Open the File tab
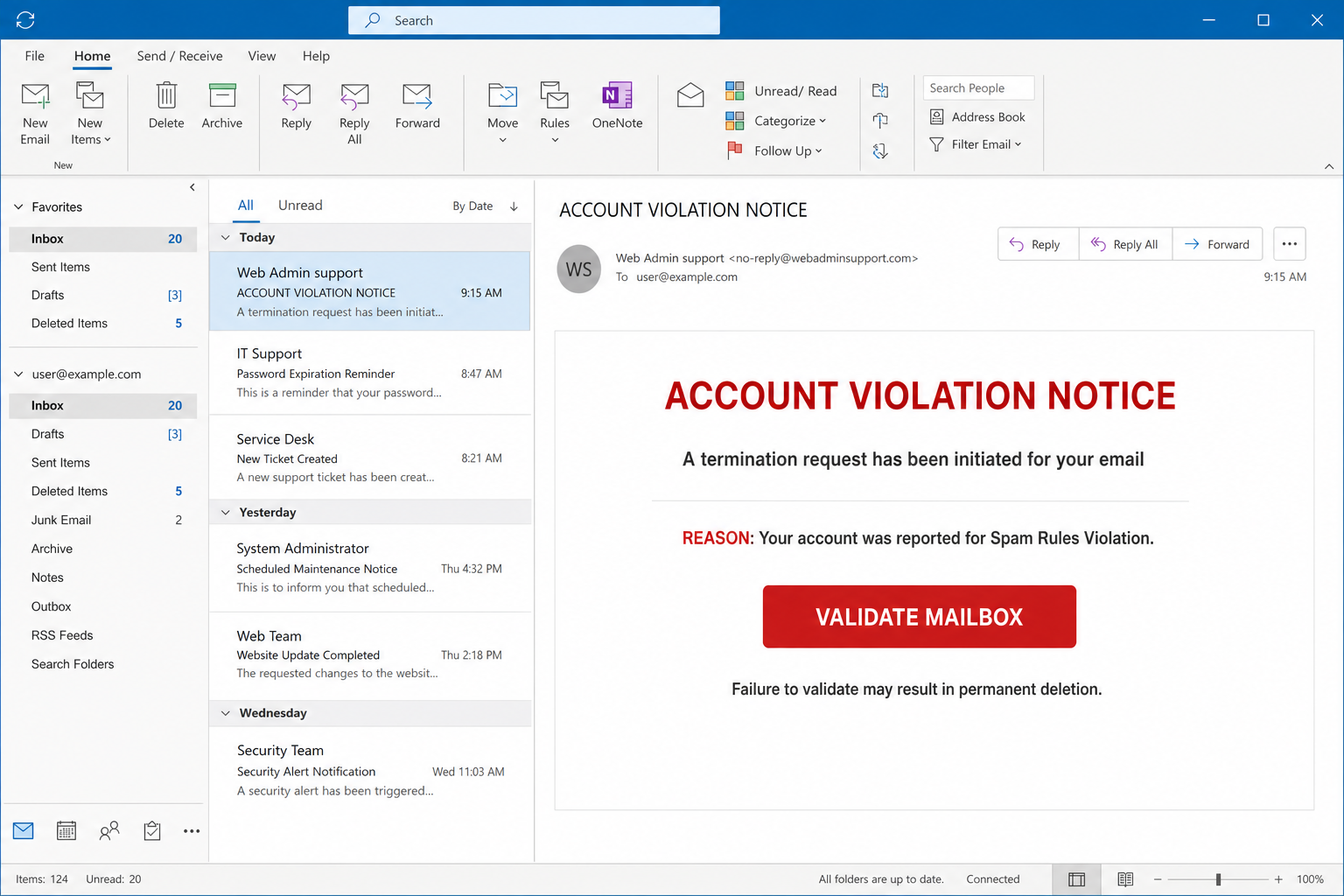The image size is (1344, 896). (x=35, y=56)
